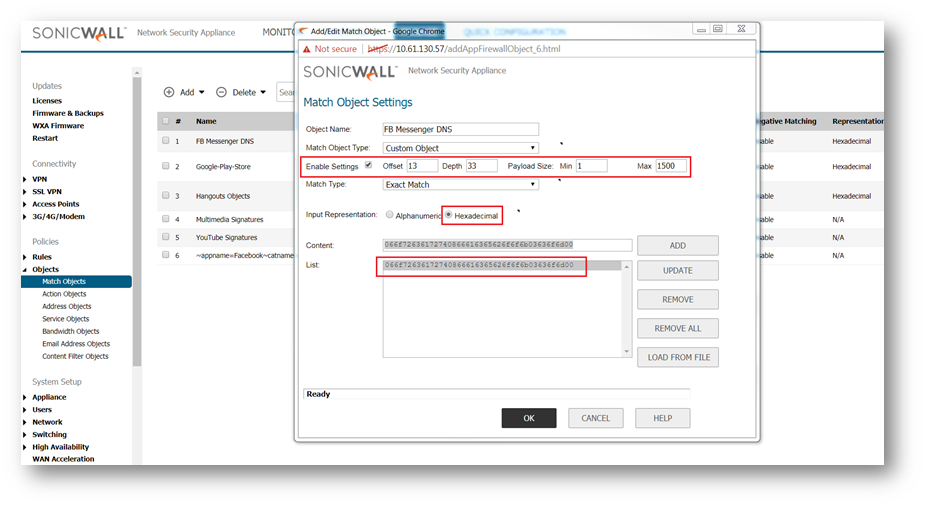Click the Depth input field
Screen dimensions: 926x507
[x=482, y=166]
